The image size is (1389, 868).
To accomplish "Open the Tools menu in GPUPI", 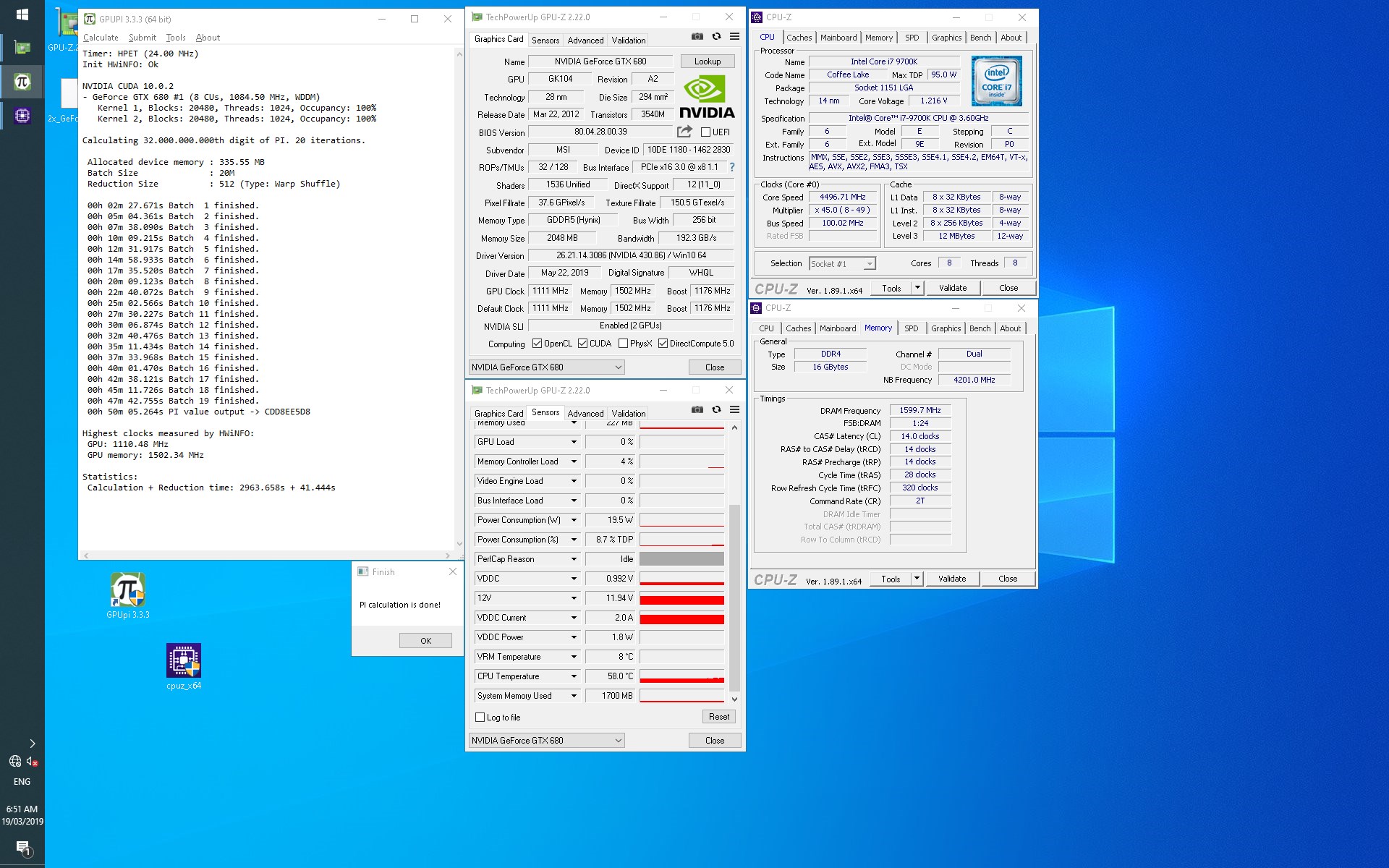I will coord(176,38).
